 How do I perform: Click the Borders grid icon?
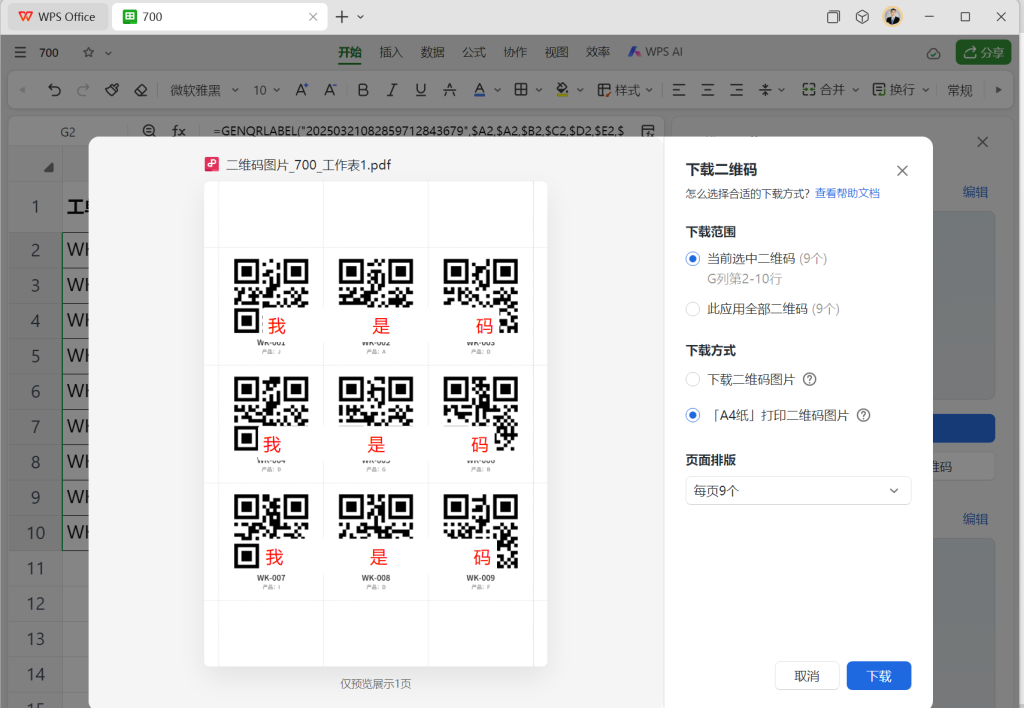[520, 90]
